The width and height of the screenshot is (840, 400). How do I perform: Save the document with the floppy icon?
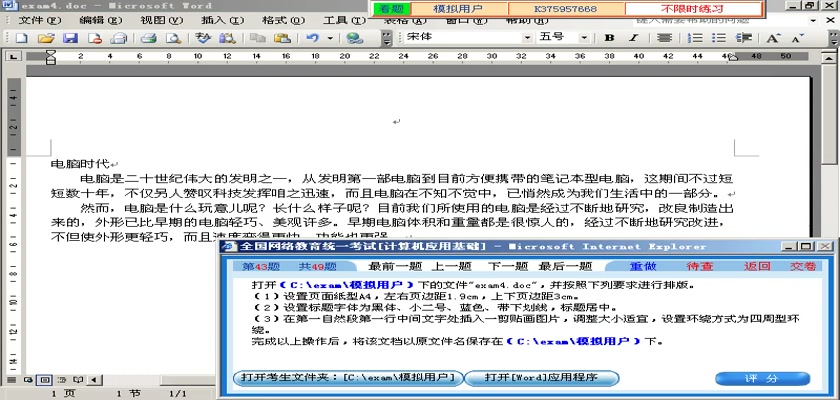pyautogui.click(x=71, y=38)
